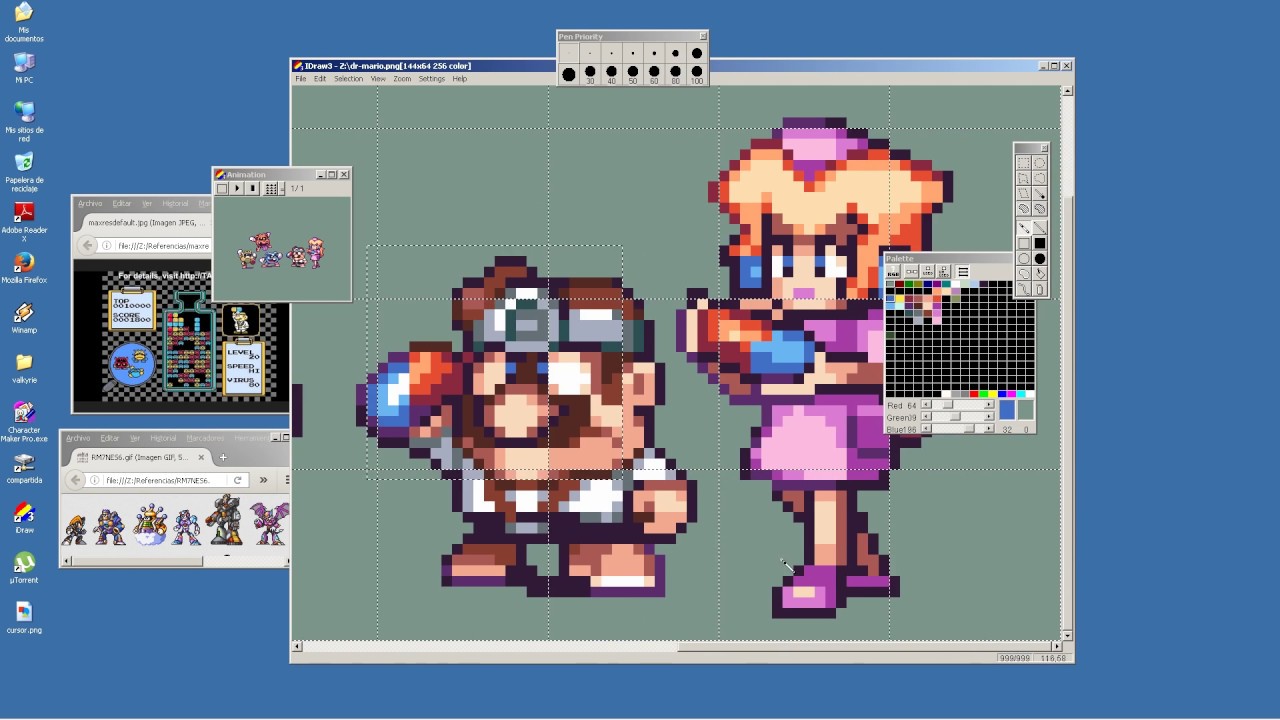This screenshot has width=1280, height=720.
Task: Open Historial menu in RM7NES6 Firefox window
Action: 163,438
